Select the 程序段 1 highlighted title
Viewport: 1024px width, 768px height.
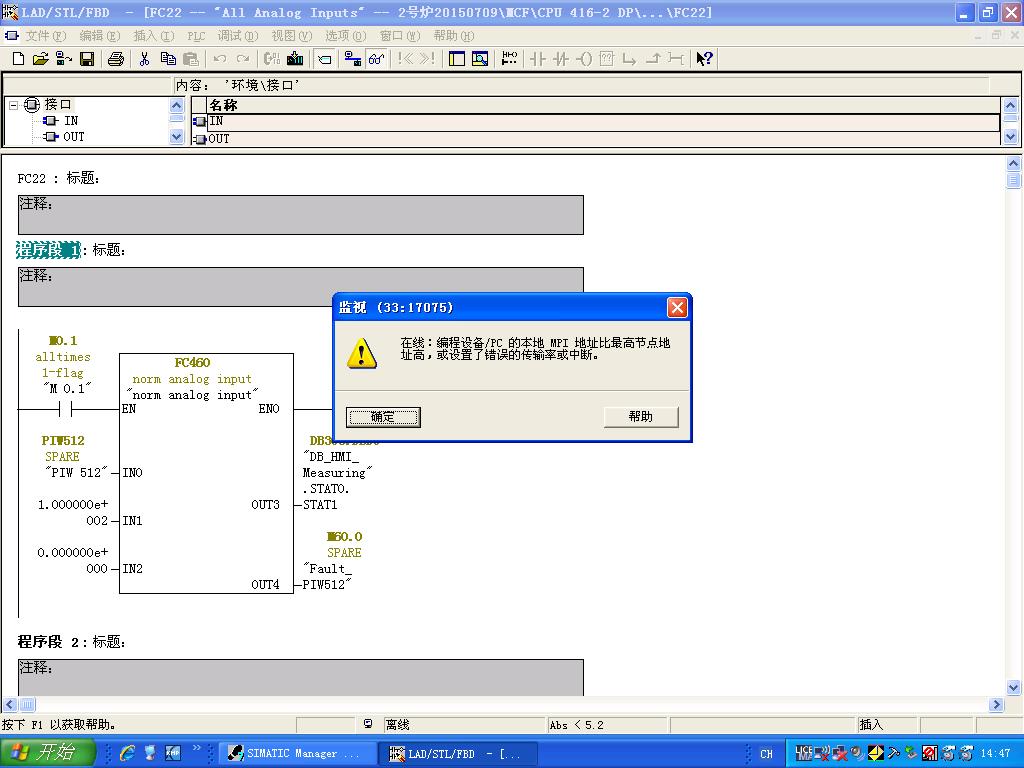(48, 249)
